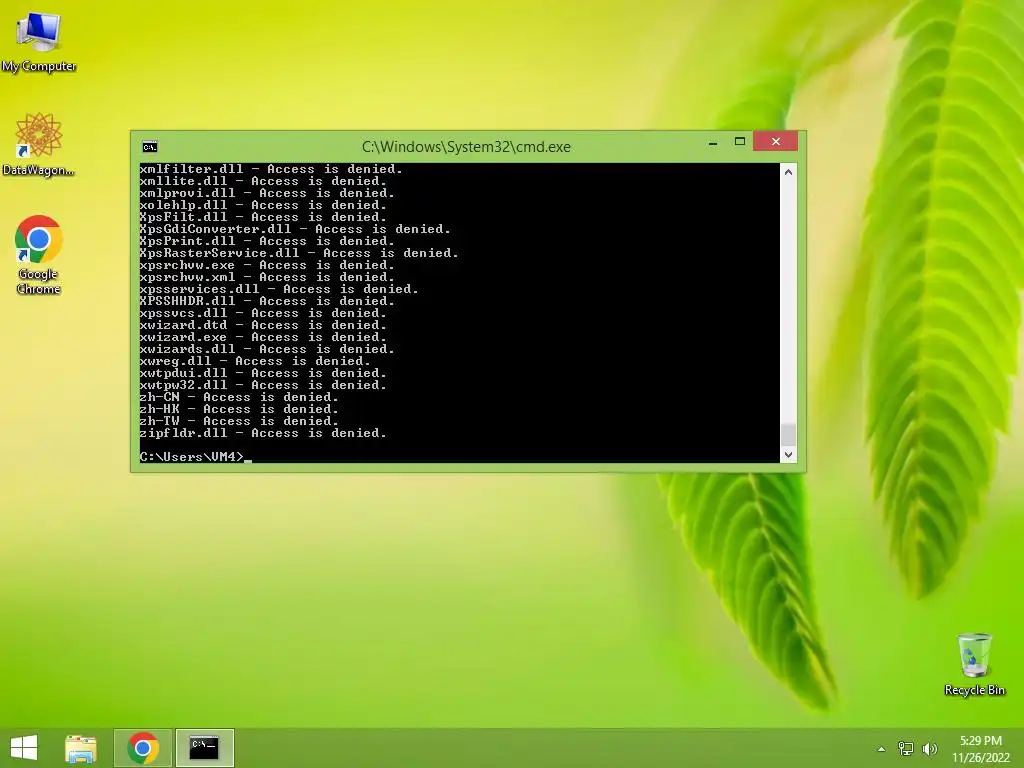Open the cmd window system menu icon
Viewport: 1024px width, 768px height.
tap(150, 147)
